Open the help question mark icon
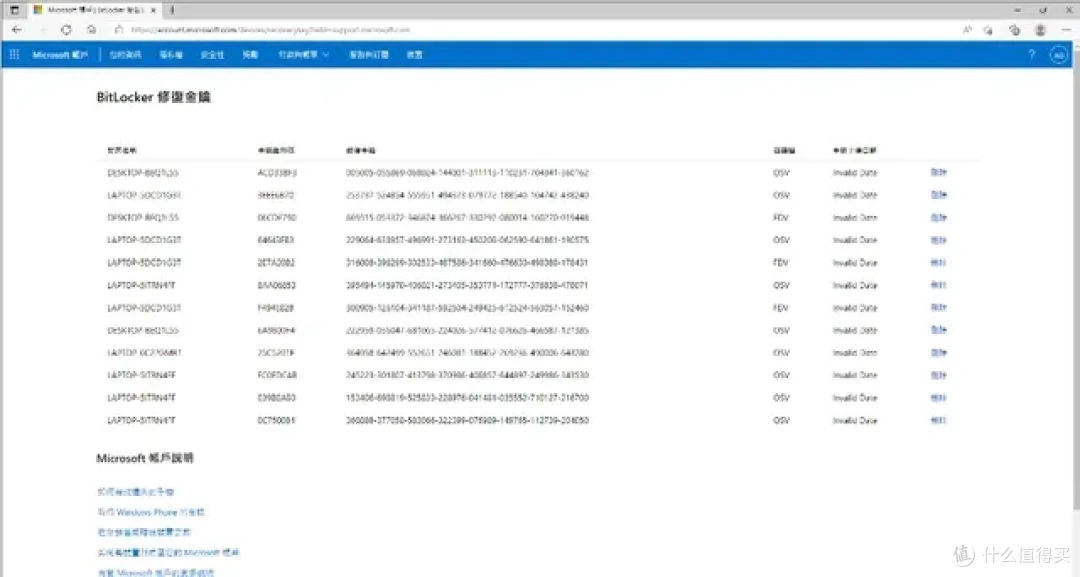The height and width of the screenshot is (577, 1080). 1031,54
